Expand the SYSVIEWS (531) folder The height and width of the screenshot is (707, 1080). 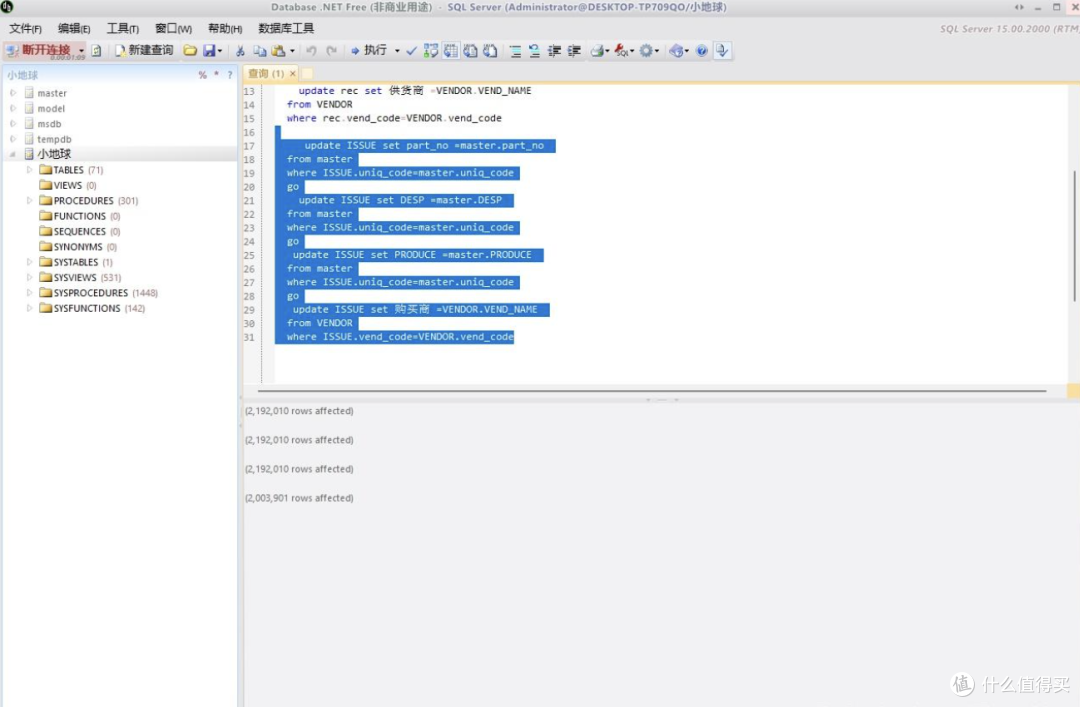(30, 277)
